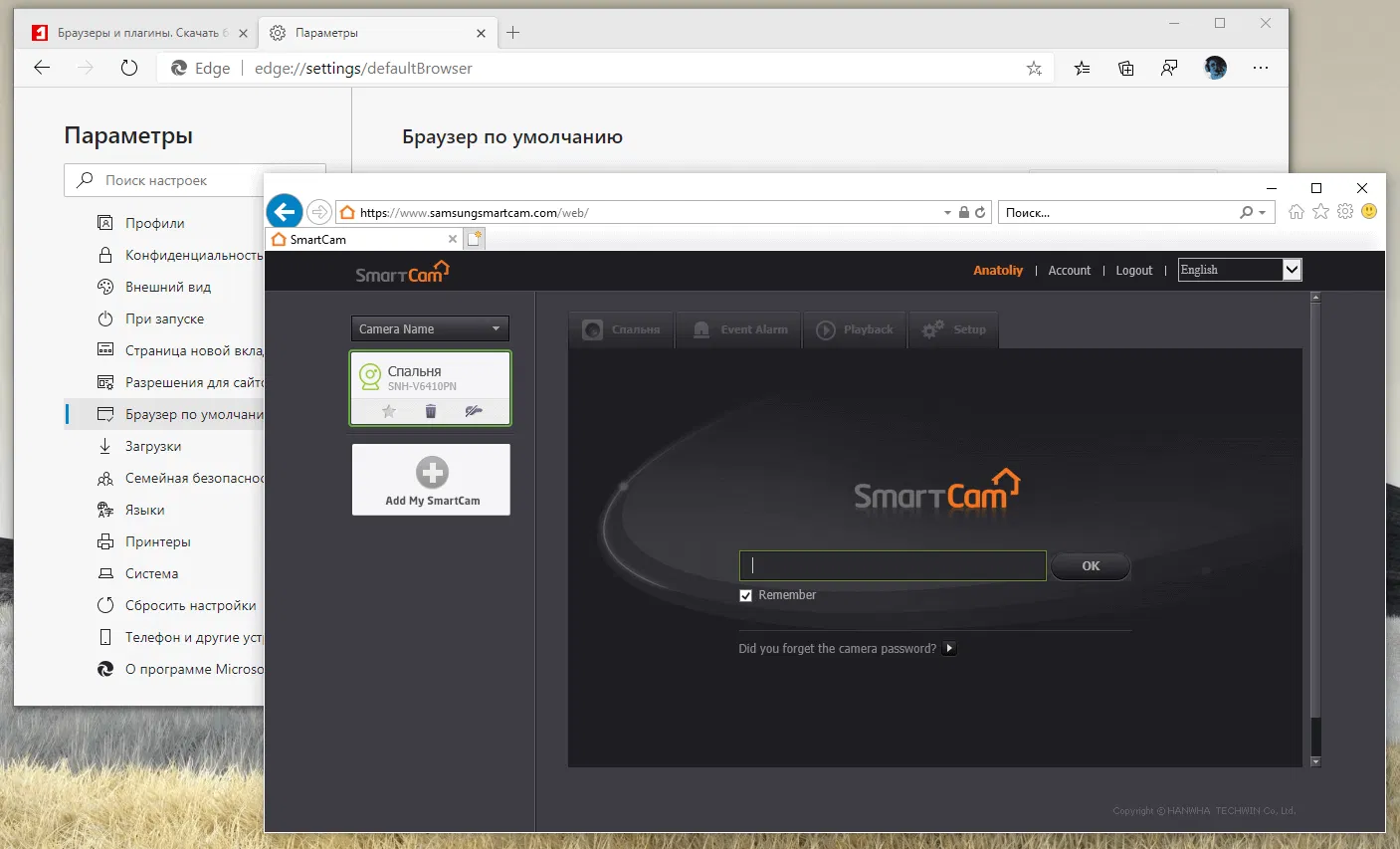Click the plus icon above Add My SmartCam
This screenshot has height=849, width=1400.
click(432, 472)
